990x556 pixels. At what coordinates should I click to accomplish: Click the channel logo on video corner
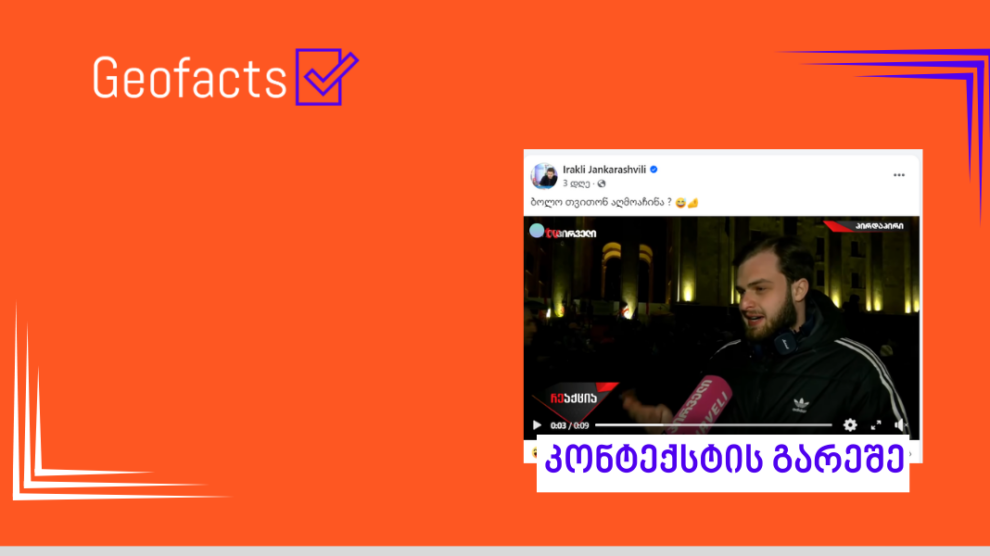[x=563, y=232]
